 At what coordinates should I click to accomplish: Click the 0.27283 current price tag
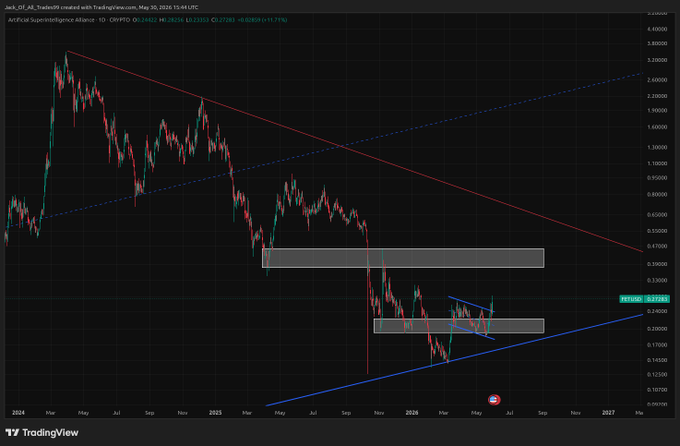point(657,299)
